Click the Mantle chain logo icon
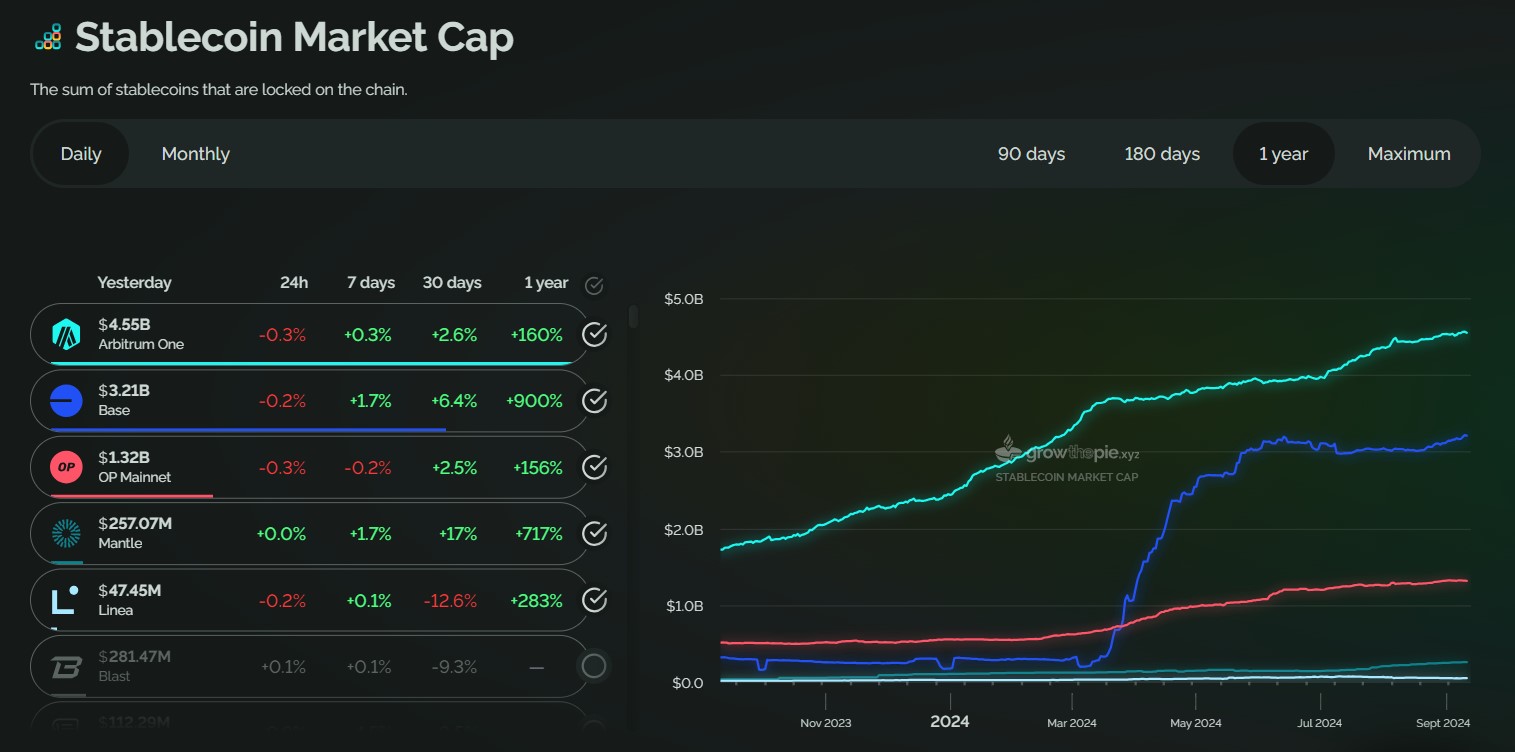Viewport: 1515px width, 752px height. pos(66,533)
